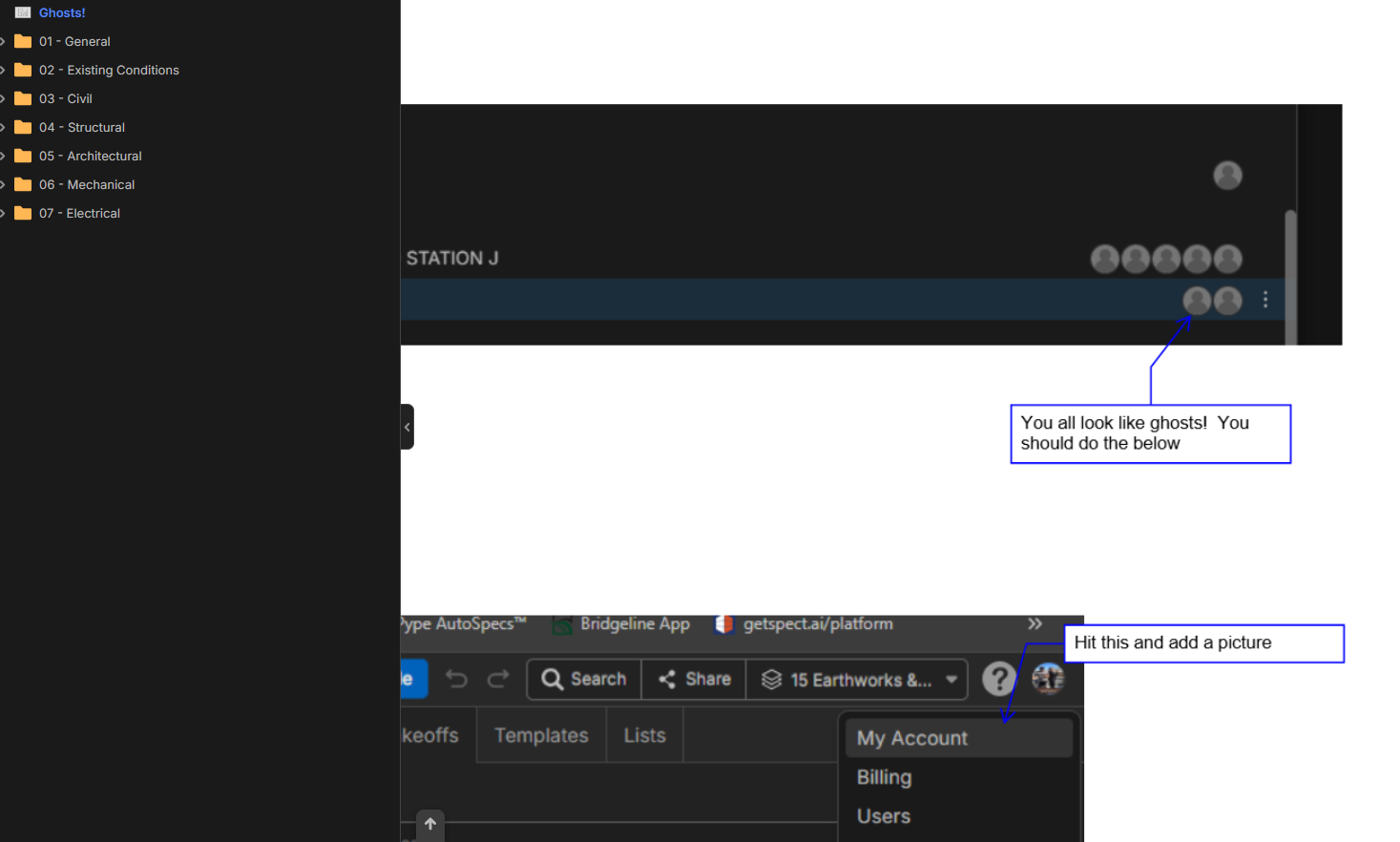Viewport: 1400px width, 842px height.
Task: Click the undo arrow icon
Action: pyautogui.click(x=457, y=679)
